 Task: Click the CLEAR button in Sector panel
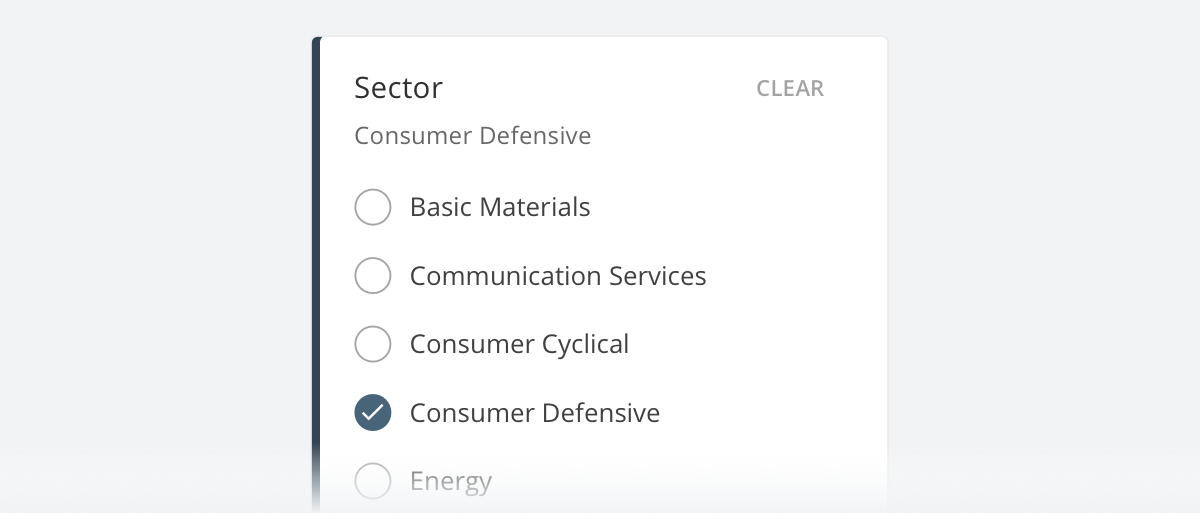coord(789,88)
